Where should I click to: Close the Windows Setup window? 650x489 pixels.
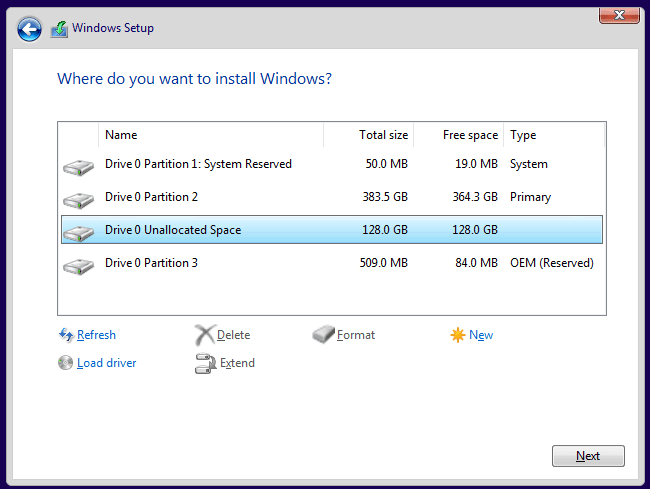click(x=619, y=14)
